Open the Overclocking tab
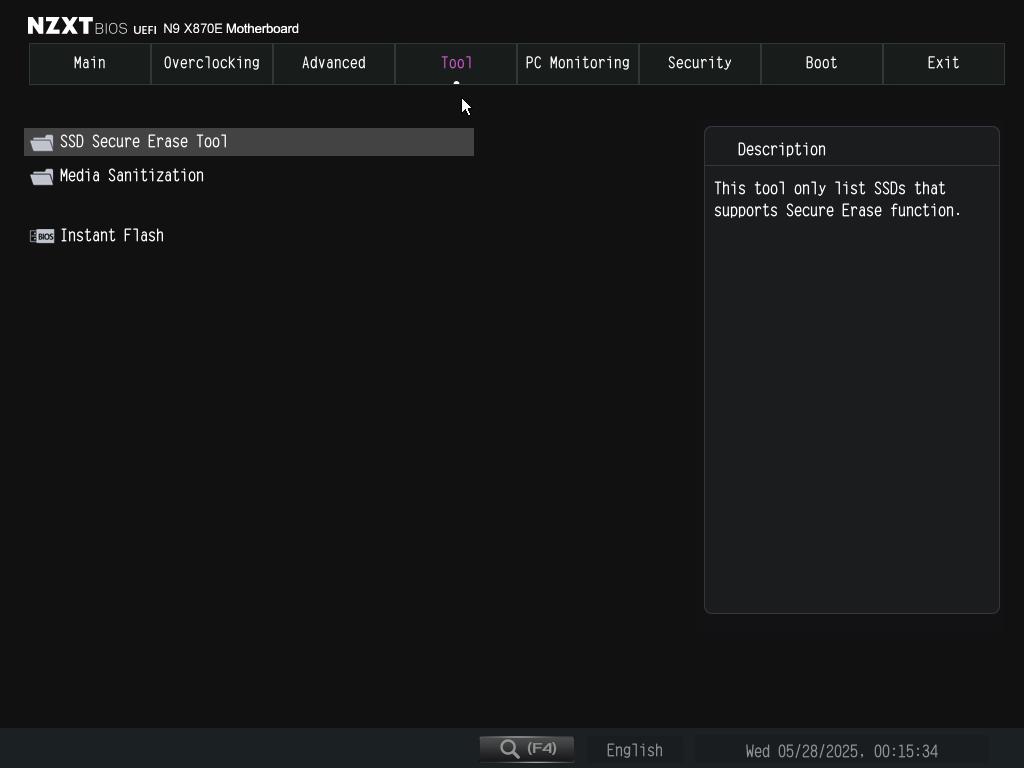 tap(212, 63)
